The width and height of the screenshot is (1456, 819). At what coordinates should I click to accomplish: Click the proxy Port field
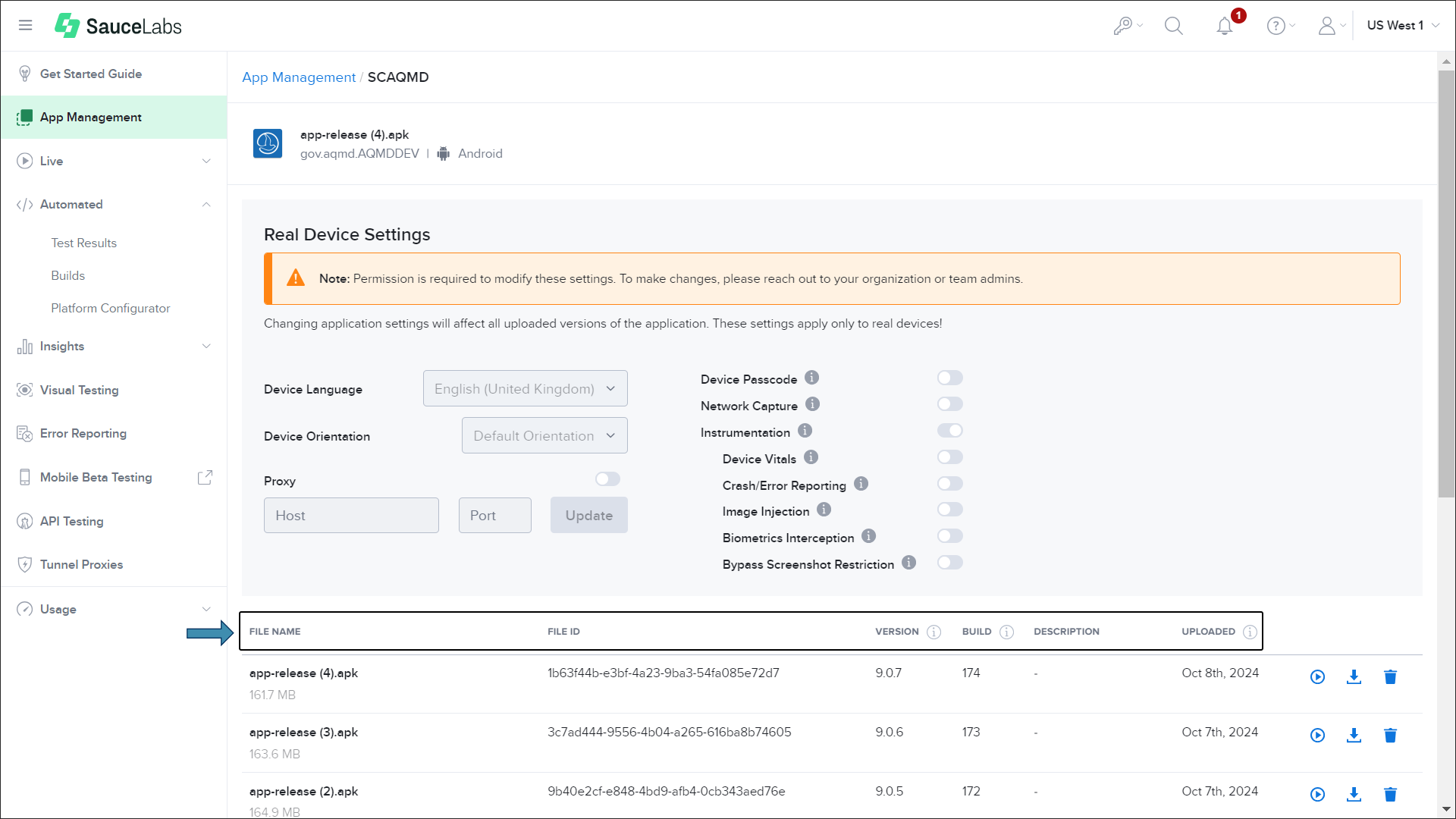(495, 515)
